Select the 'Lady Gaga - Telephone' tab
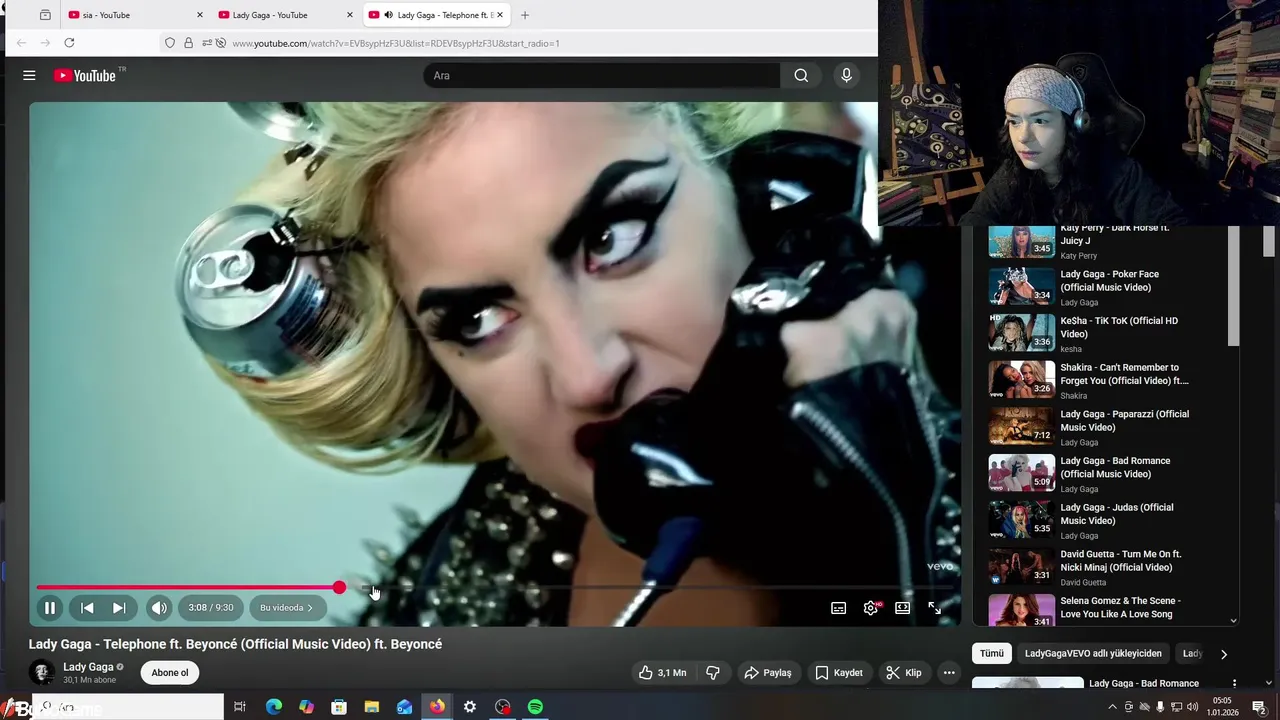 (x=437, y=15)
